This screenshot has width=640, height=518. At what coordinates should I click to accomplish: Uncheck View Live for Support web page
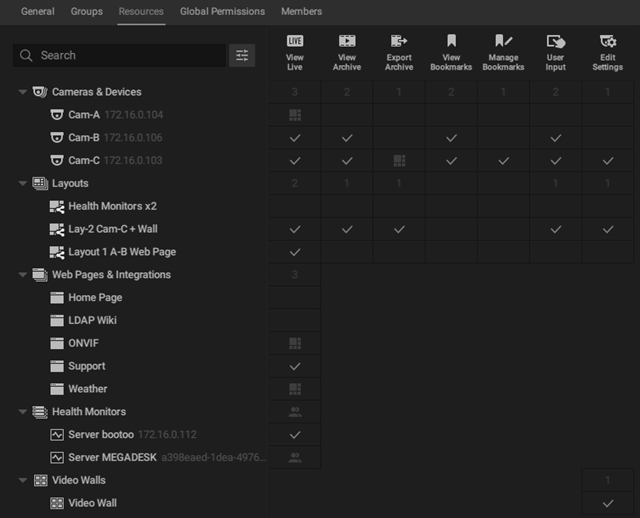pos(295,366)
